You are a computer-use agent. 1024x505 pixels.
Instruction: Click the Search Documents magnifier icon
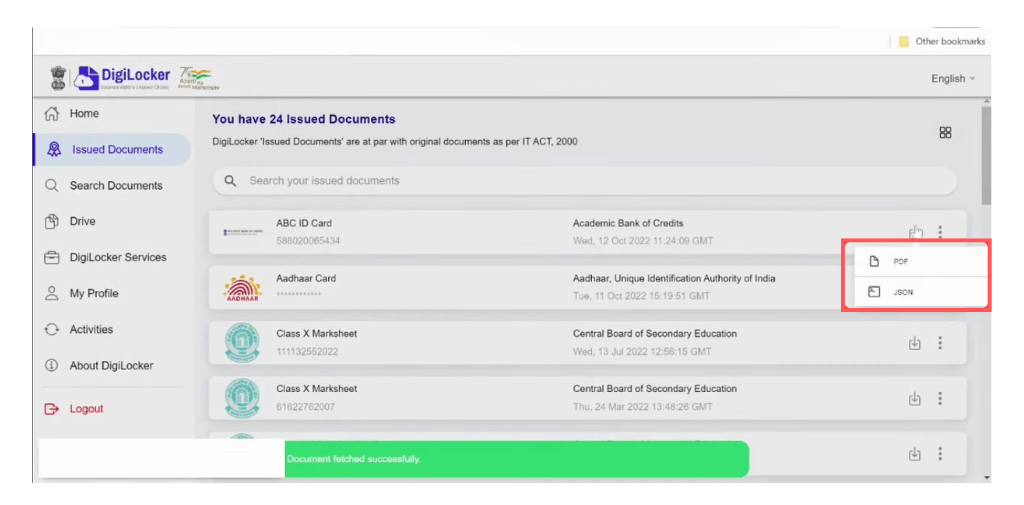click(x=52, y=186)
